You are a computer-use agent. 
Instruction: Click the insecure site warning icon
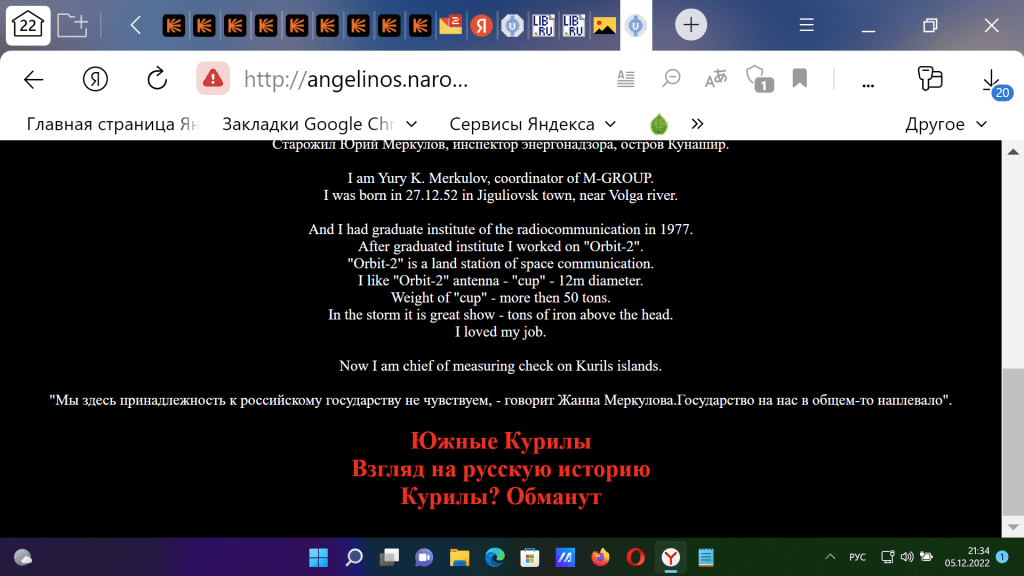coord(212,79)
